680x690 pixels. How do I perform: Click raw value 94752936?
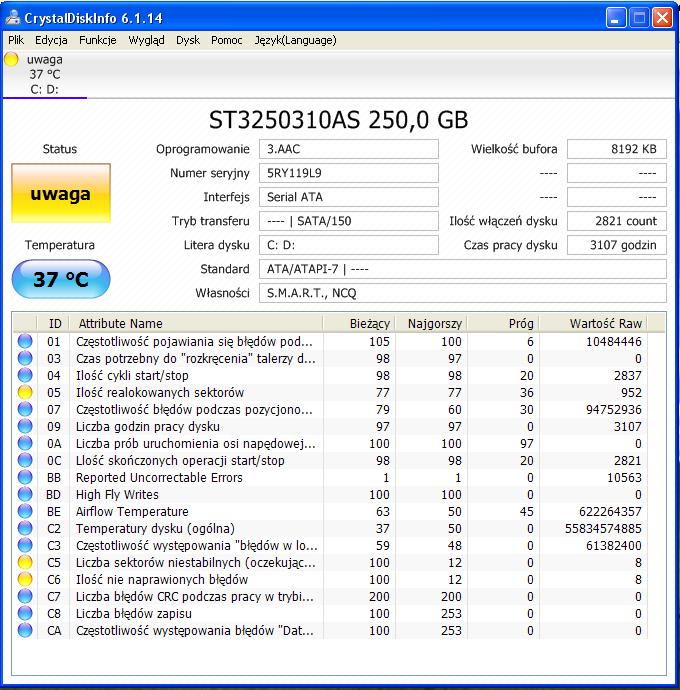coord(614,409)
